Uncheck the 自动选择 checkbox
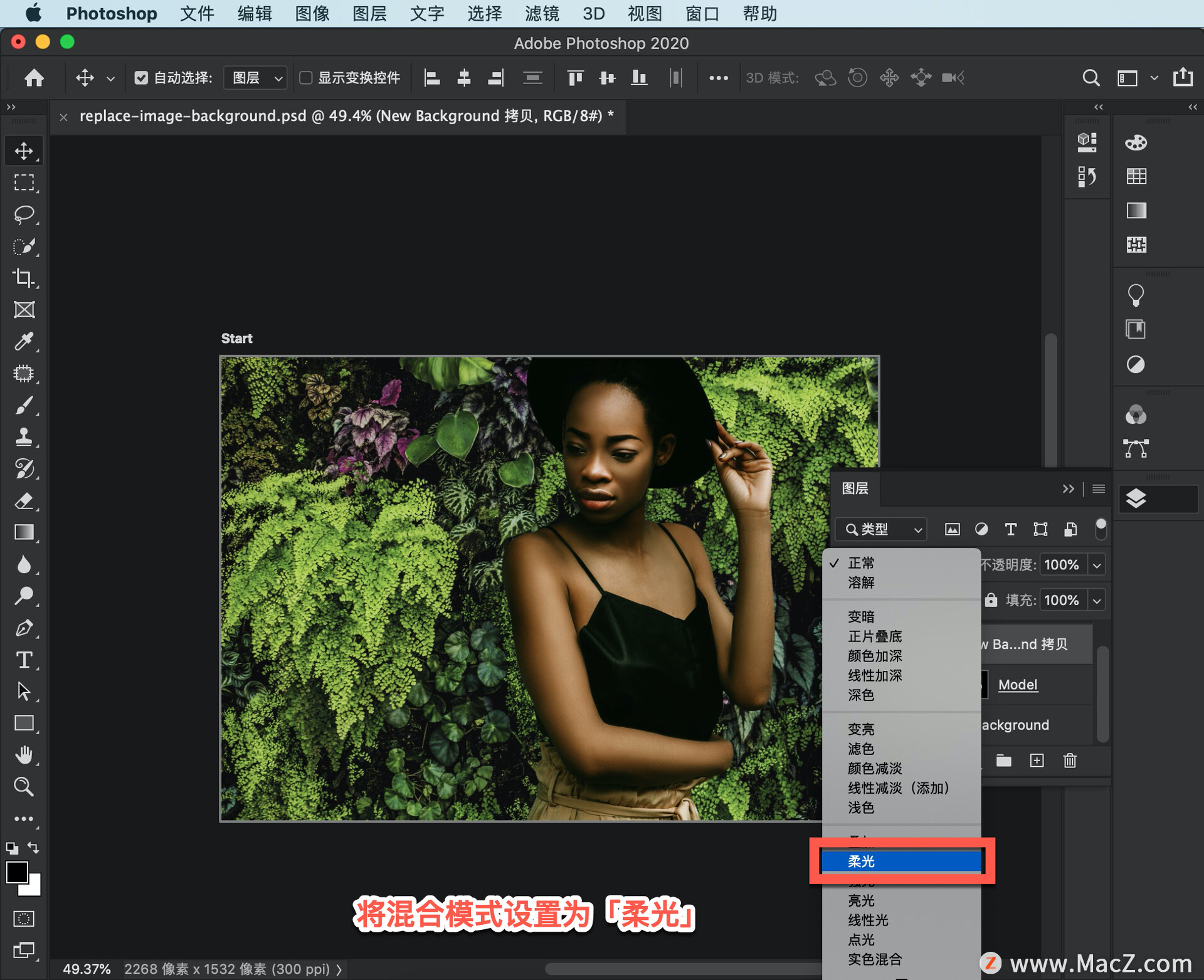This screenshot has width=1204, height=980. pyautogui.click(x=141, y=78)
